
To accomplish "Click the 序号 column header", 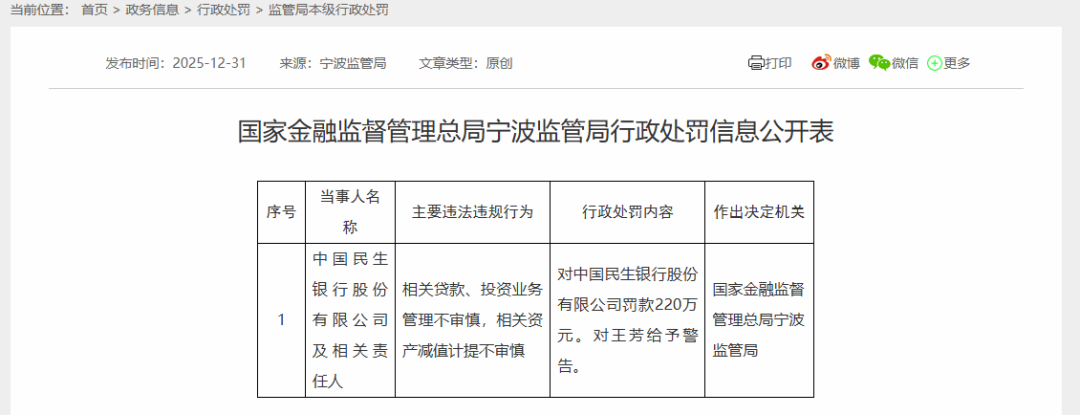I will coord(281,212).
